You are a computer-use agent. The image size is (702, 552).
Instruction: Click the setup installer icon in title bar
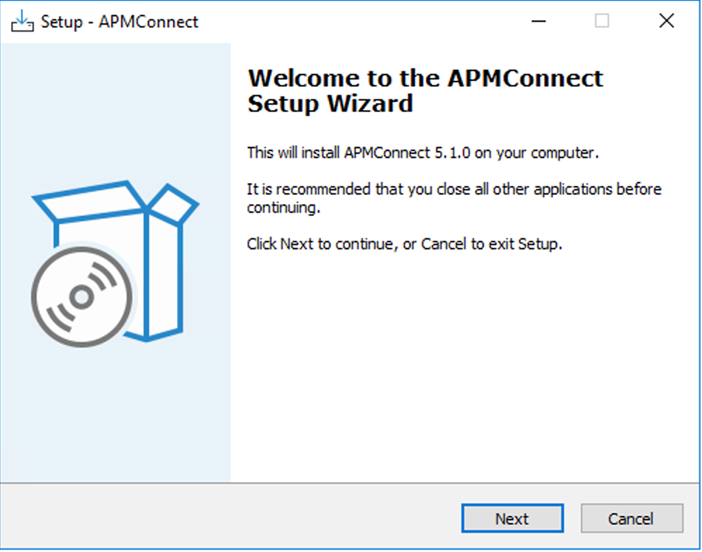[22, 21]
